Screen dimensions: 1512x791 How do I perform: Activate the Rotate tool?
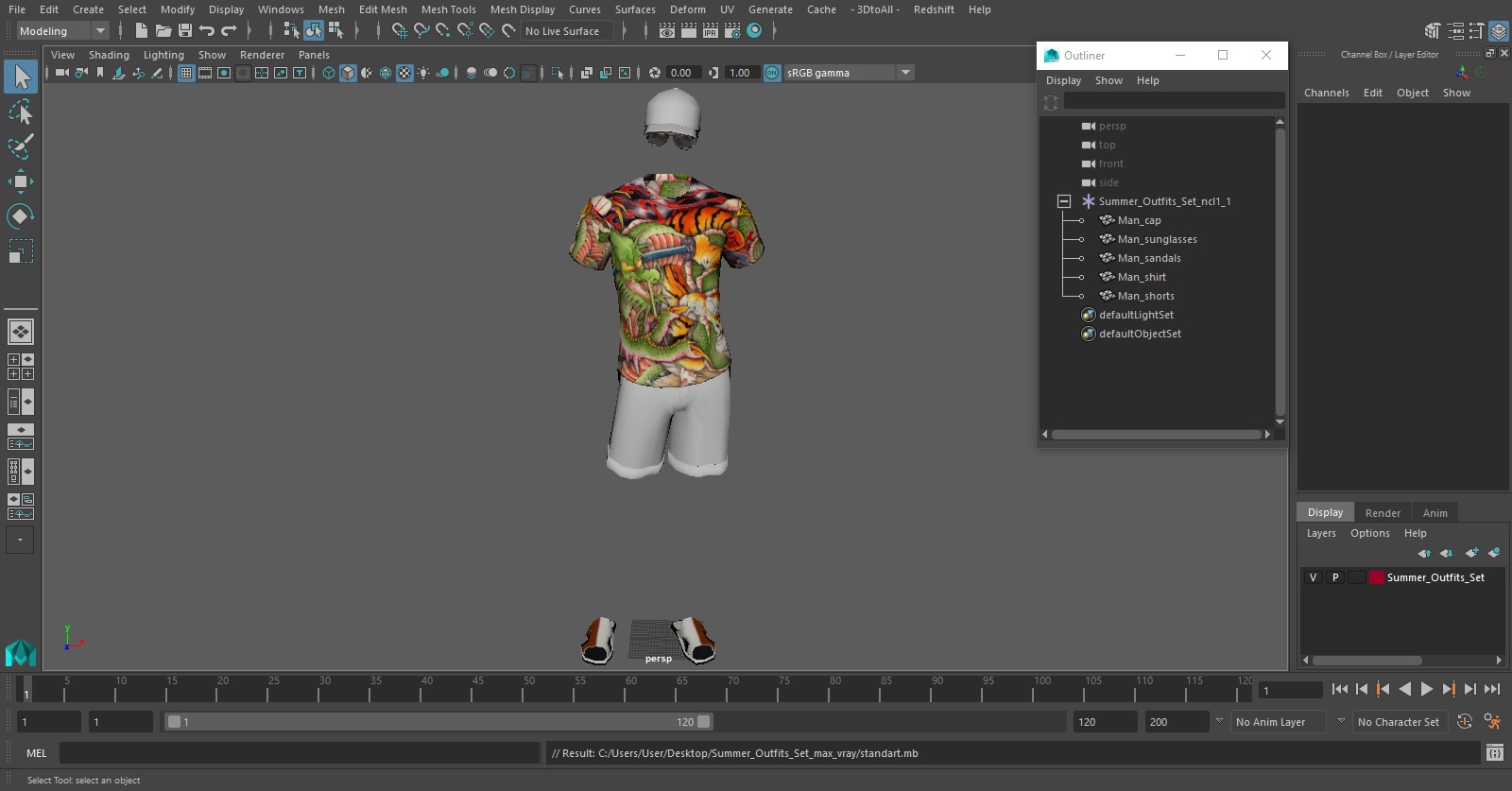(21, 216)
